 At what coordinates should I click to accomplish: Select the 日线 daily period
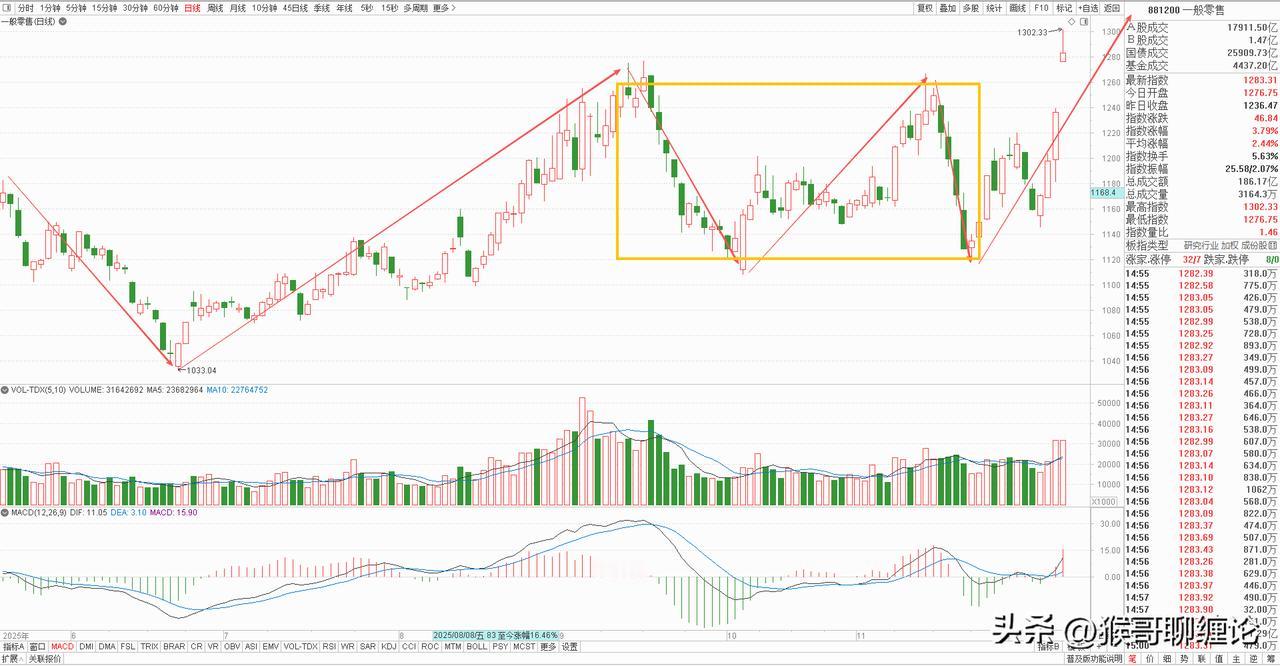(192, 8)
